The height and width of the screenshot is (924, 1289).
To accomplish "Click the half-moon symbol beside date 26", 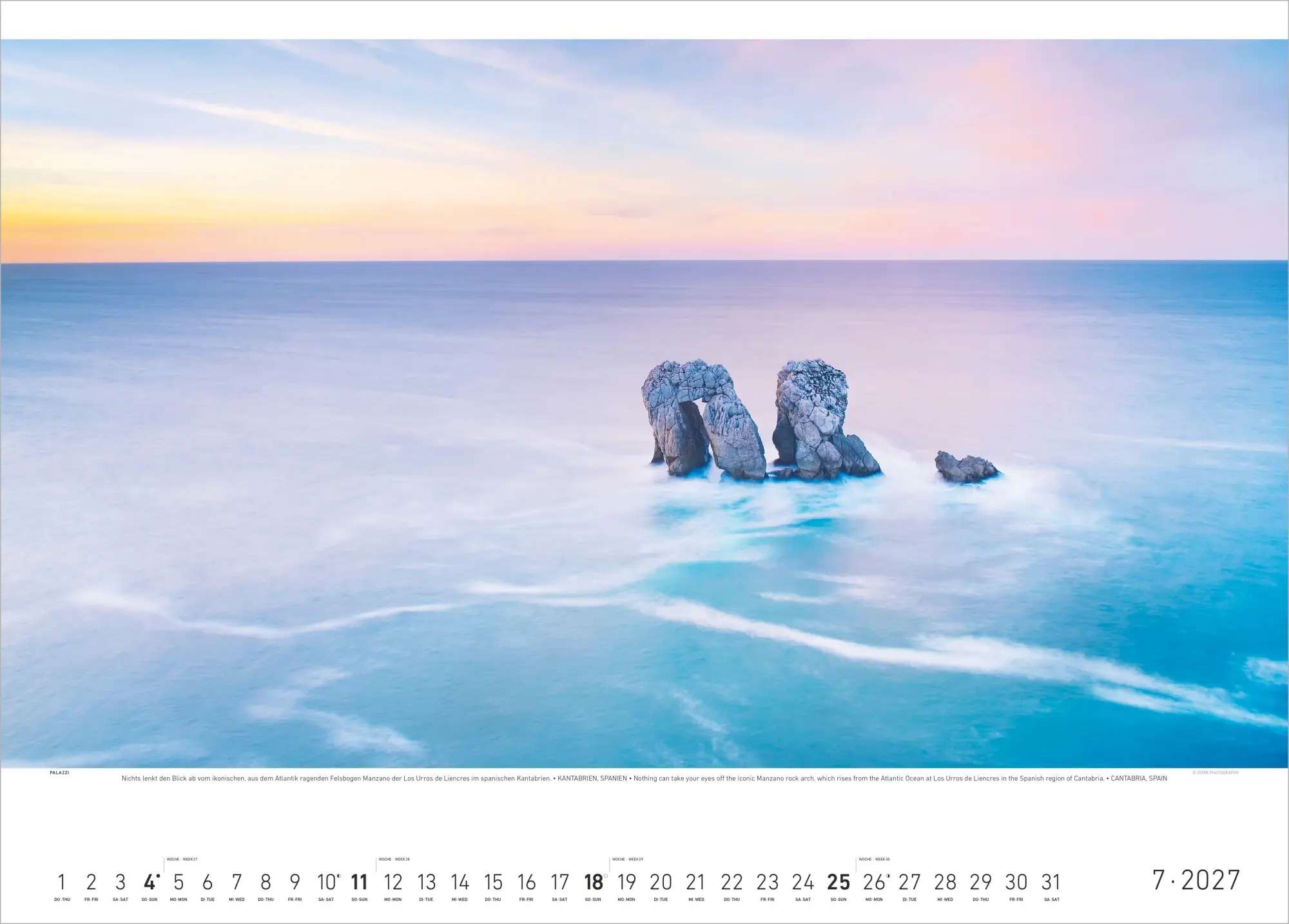I will tap(889, 875).
